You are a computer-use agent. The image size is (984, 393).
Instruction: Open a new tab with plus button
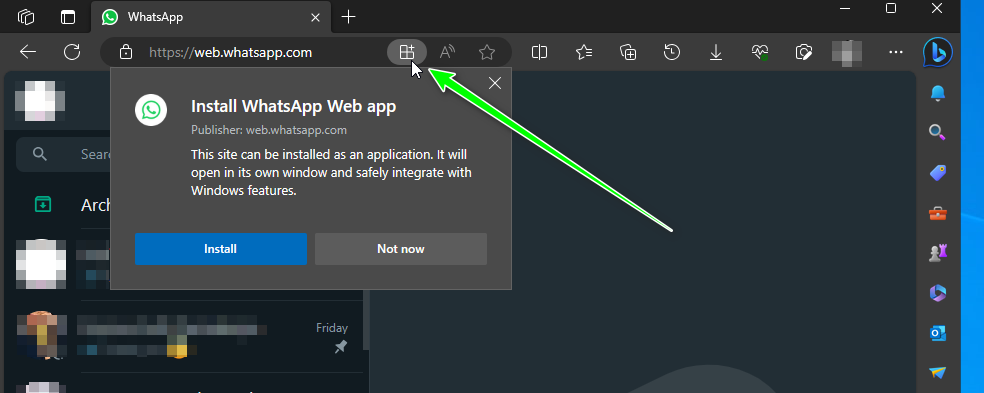[348, 17]
